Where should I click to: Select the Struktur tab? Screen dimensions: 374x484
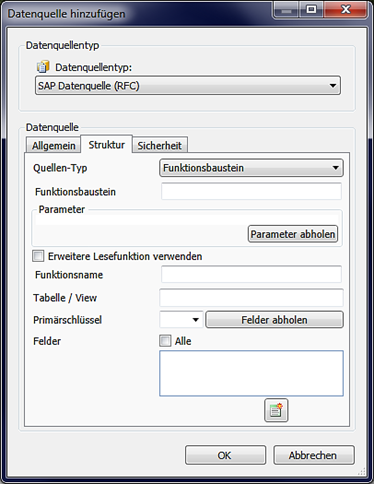click(107, 145)
